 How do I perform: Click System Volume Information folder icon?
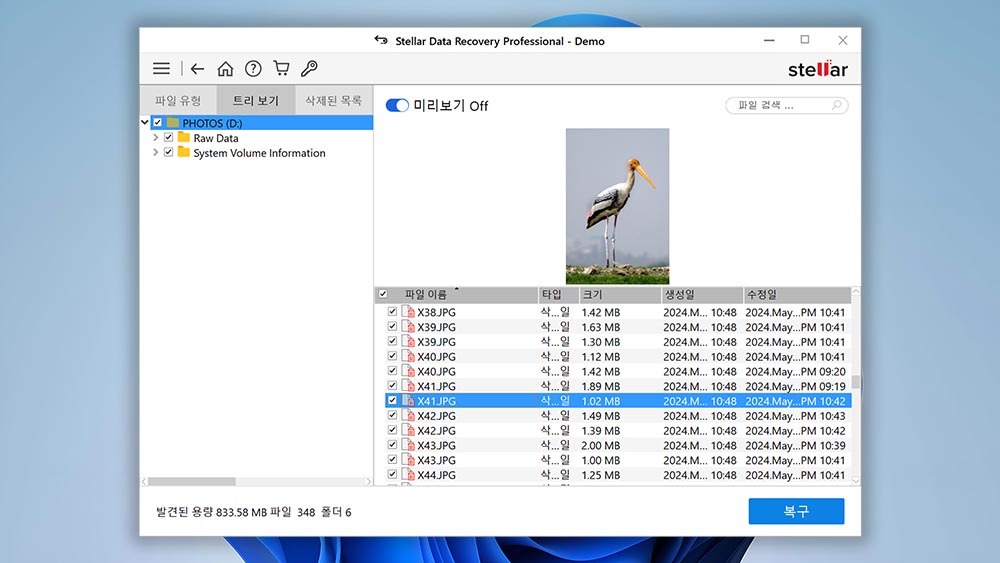pos(184,152)
